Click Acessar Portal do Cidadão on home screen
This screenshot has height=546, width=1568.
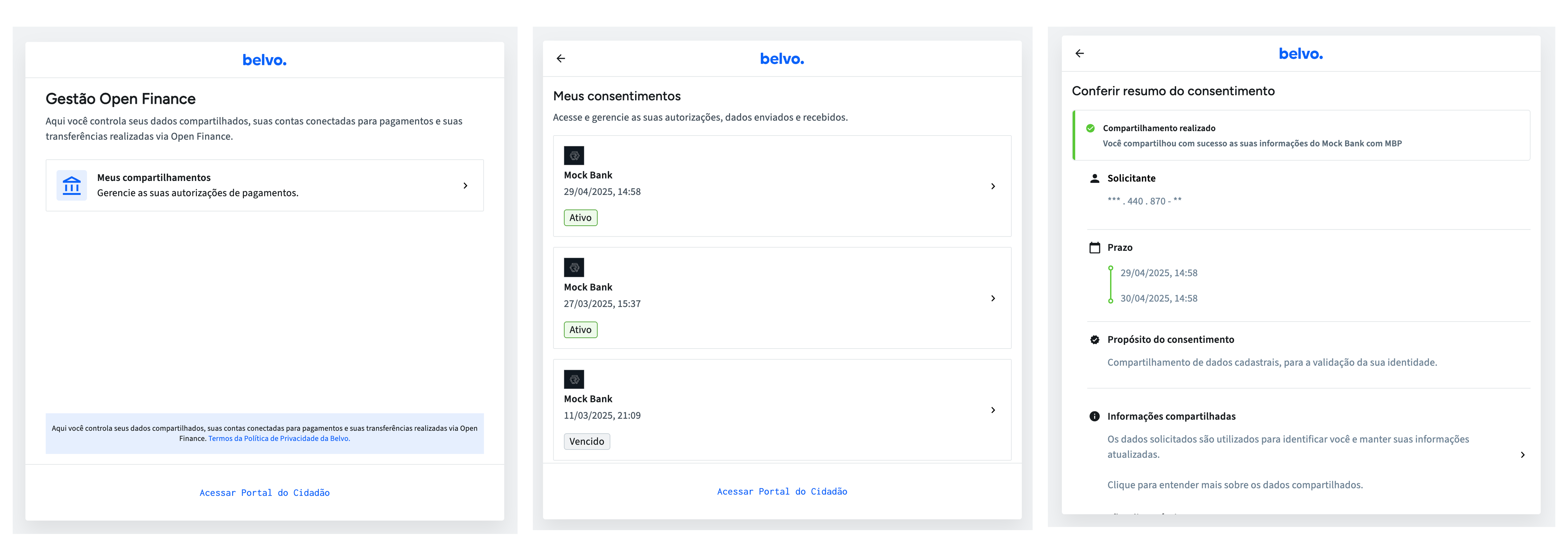[x=265, y=493]
